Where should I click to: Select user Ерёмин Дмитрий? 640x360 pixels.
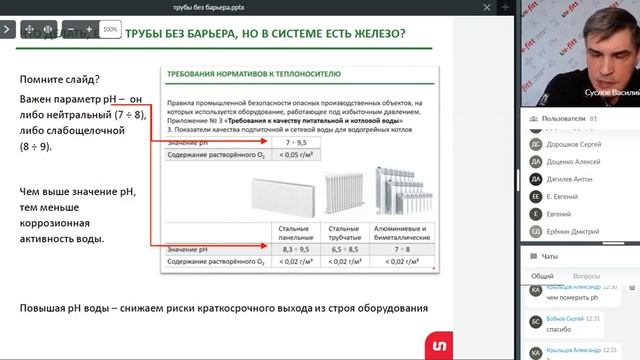[x=573, y=231]
